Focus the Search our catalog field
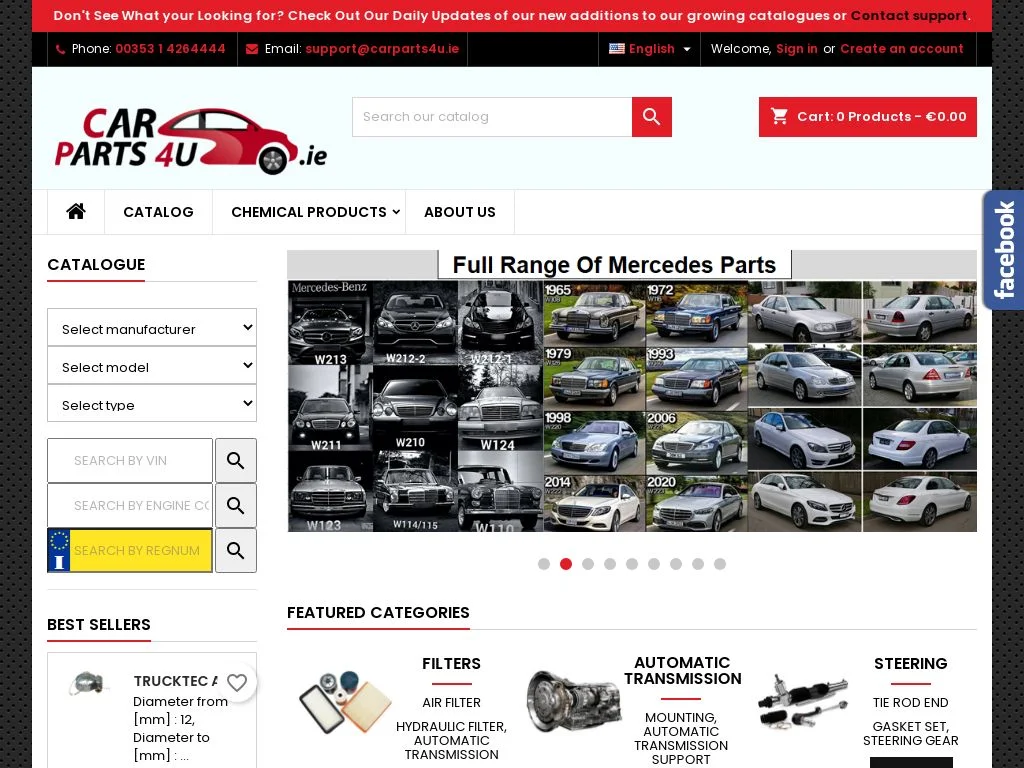The width and height of the screenshot is (1024, 768). [492, 117]
